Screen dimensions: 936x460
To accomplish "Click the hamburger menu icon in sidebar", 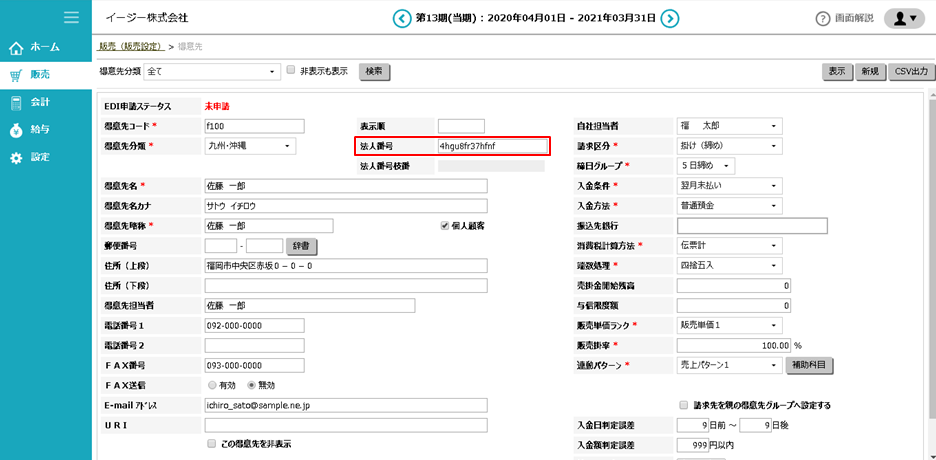I will [70, 17].
